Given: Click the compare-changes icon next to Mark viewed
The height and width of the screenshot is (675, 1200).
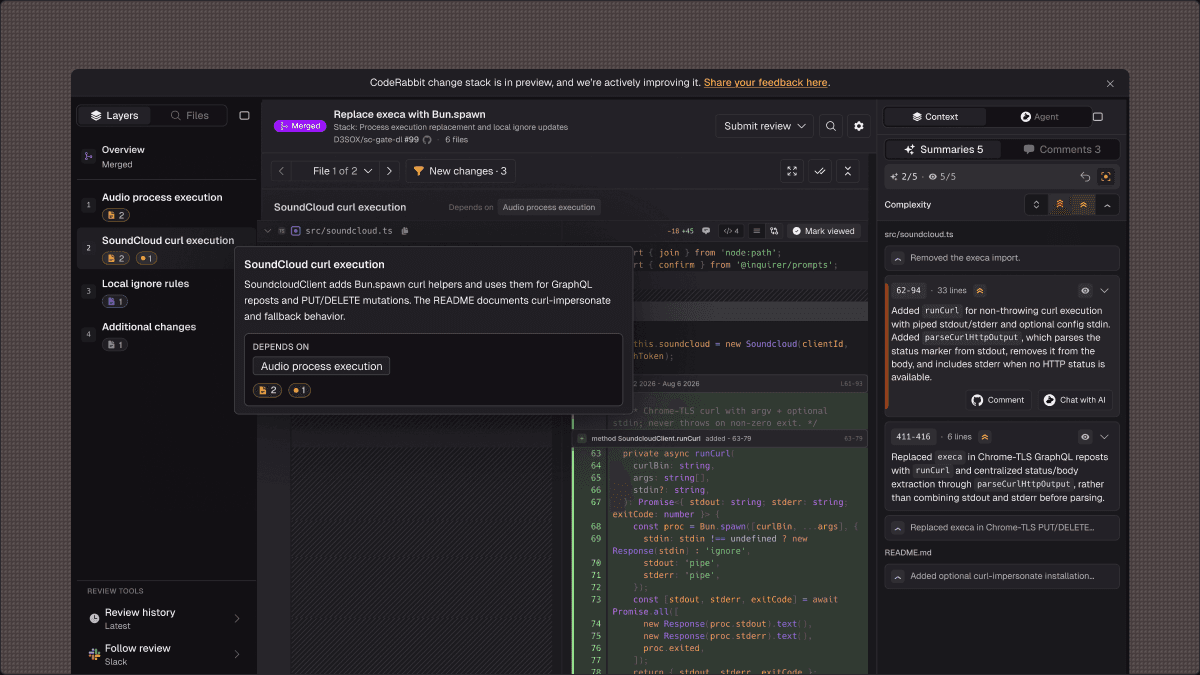Looking at the screenshot, I should (x=774, y=231).
